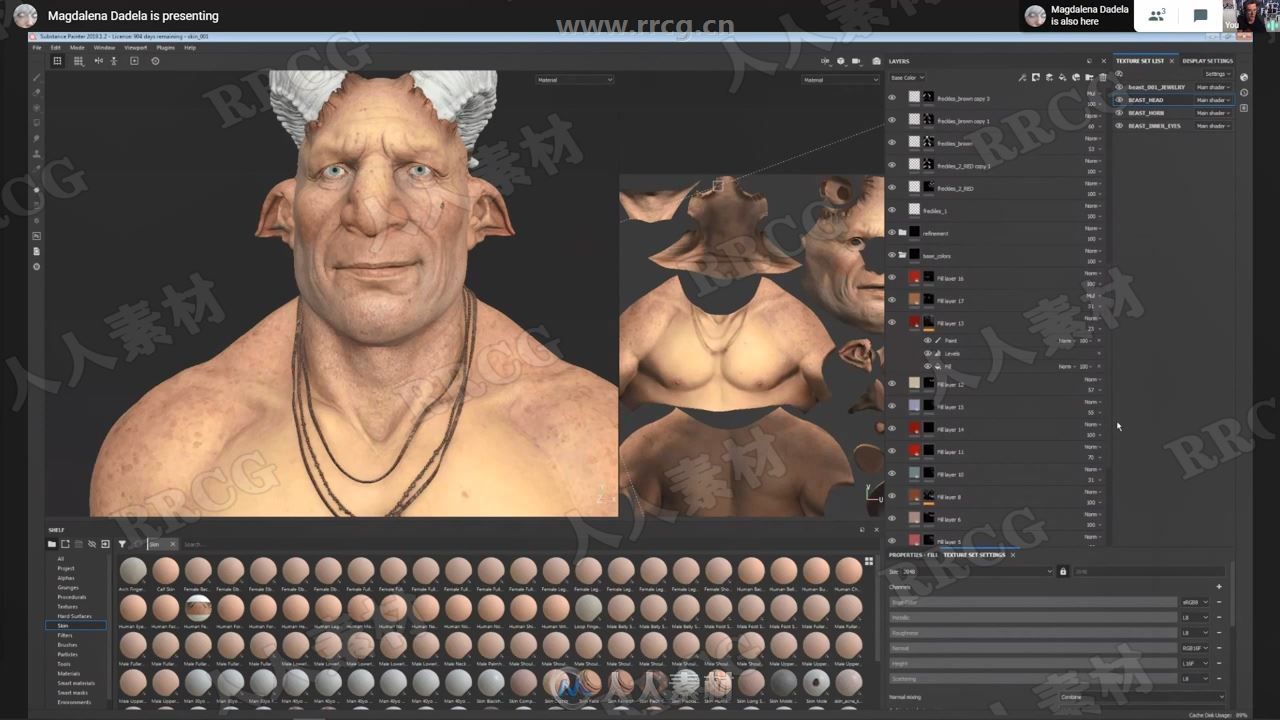Screen dimensions: 1280x720
Task: Open the Photoshop export icon in left sidebar
Action: (37, 235)
